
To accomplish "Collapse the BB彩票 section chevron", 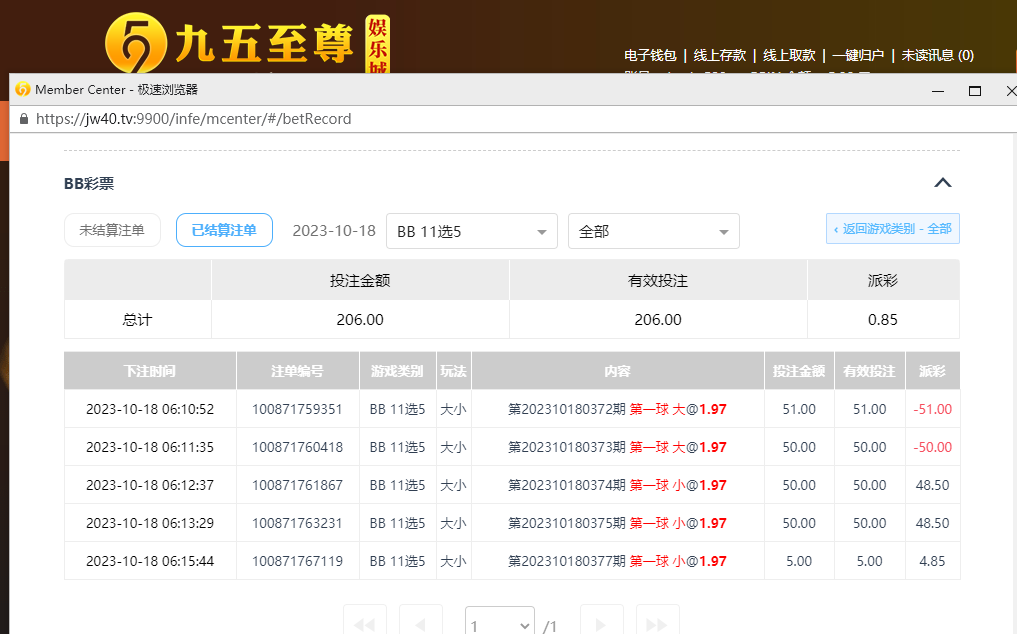I will (942, 183).
